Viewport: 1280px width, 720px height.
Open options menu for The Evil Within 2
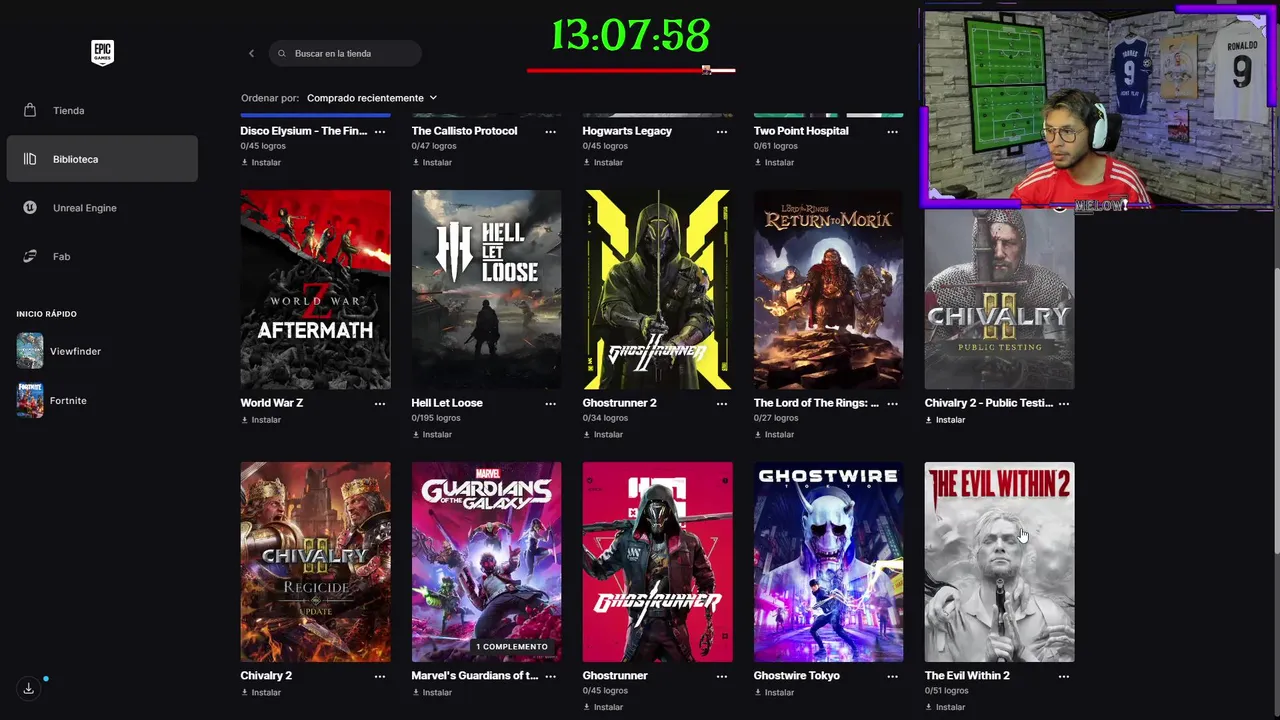pyautogui.click(x=1064, y=676)
